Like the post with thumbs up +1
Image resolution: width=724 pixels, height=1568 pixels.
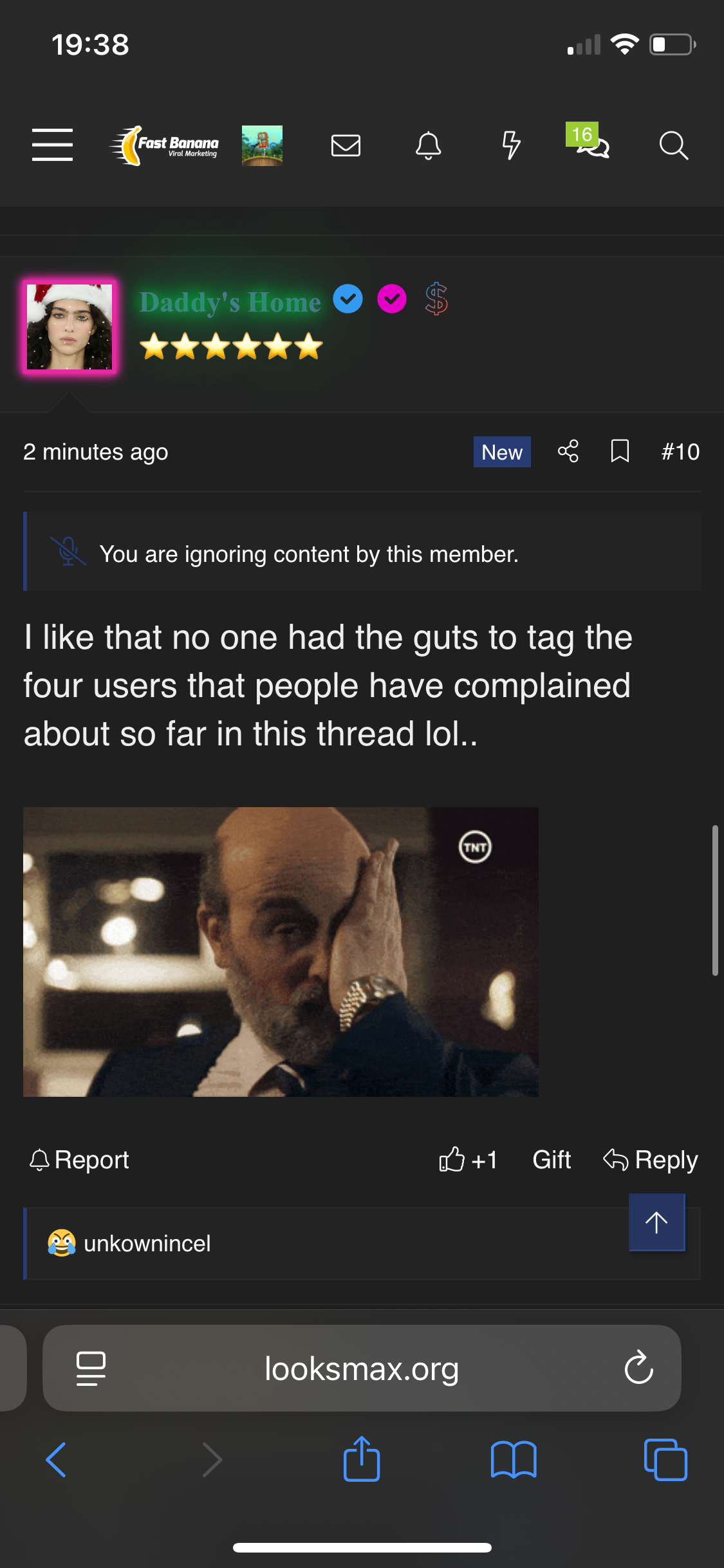(468, 1160)
